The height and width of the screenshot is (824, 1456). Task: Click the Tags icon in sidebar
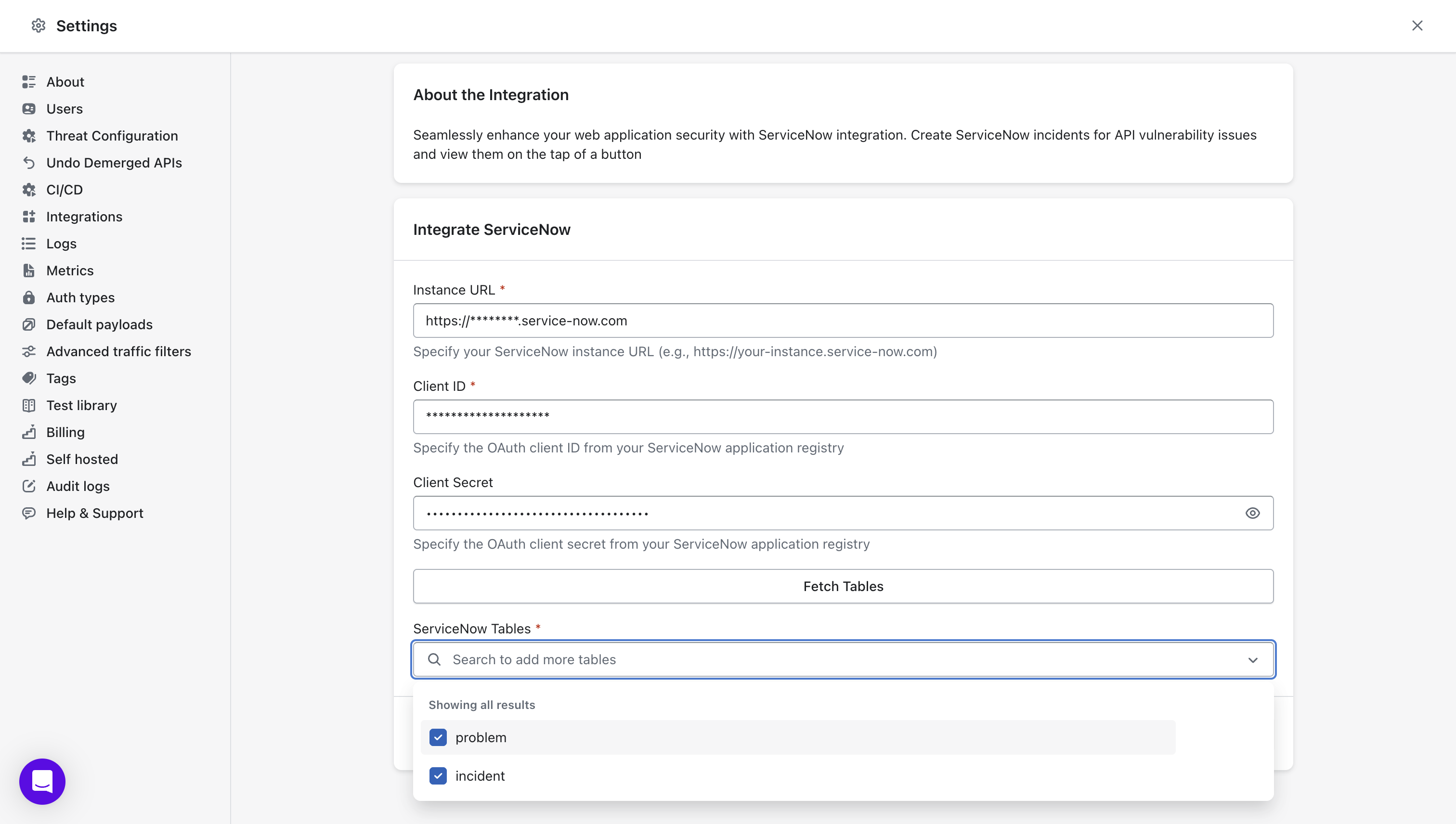29,378
